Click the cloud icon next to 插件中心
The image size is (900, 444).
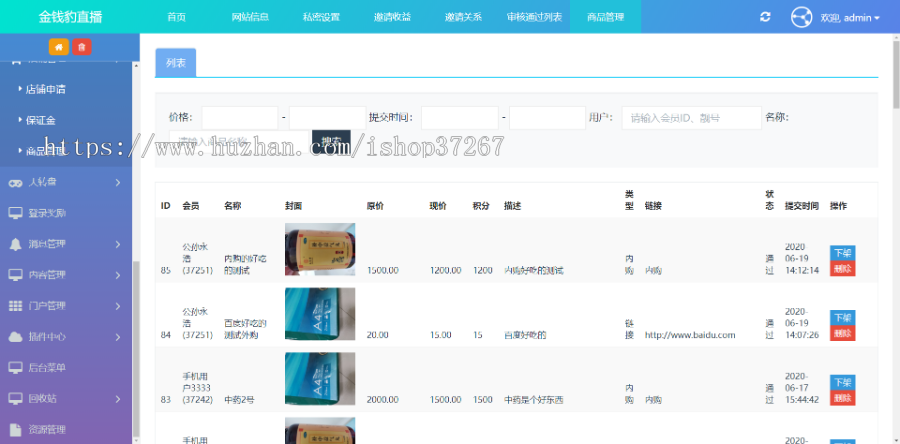15,337
